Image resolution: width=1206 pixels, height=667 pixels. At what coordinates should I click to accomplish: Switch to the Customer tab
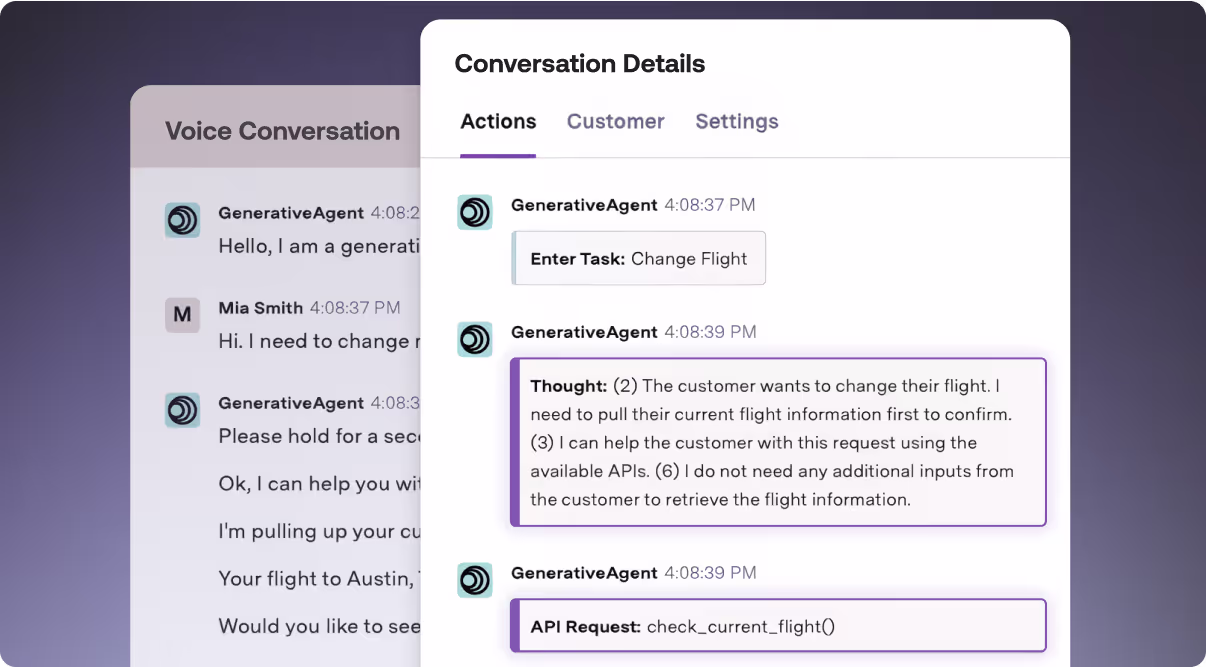pyautogui.click(x=615, y=121)
